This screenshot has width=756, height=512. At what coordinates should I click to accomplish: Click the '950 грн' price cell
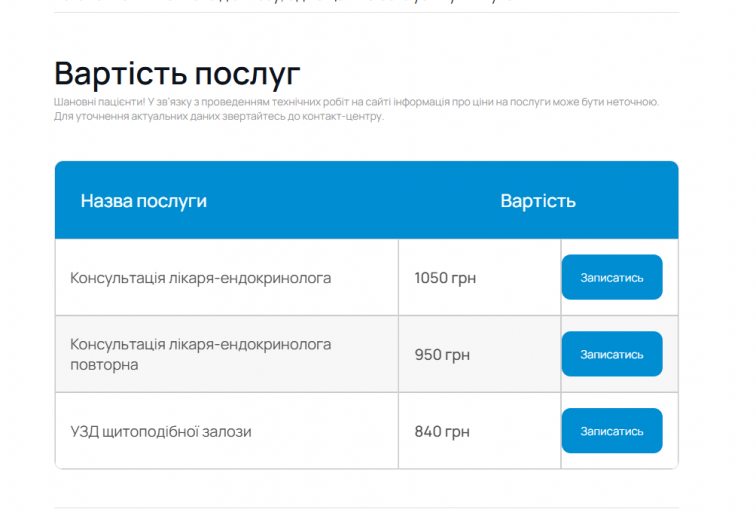click(x=479, y=354)
